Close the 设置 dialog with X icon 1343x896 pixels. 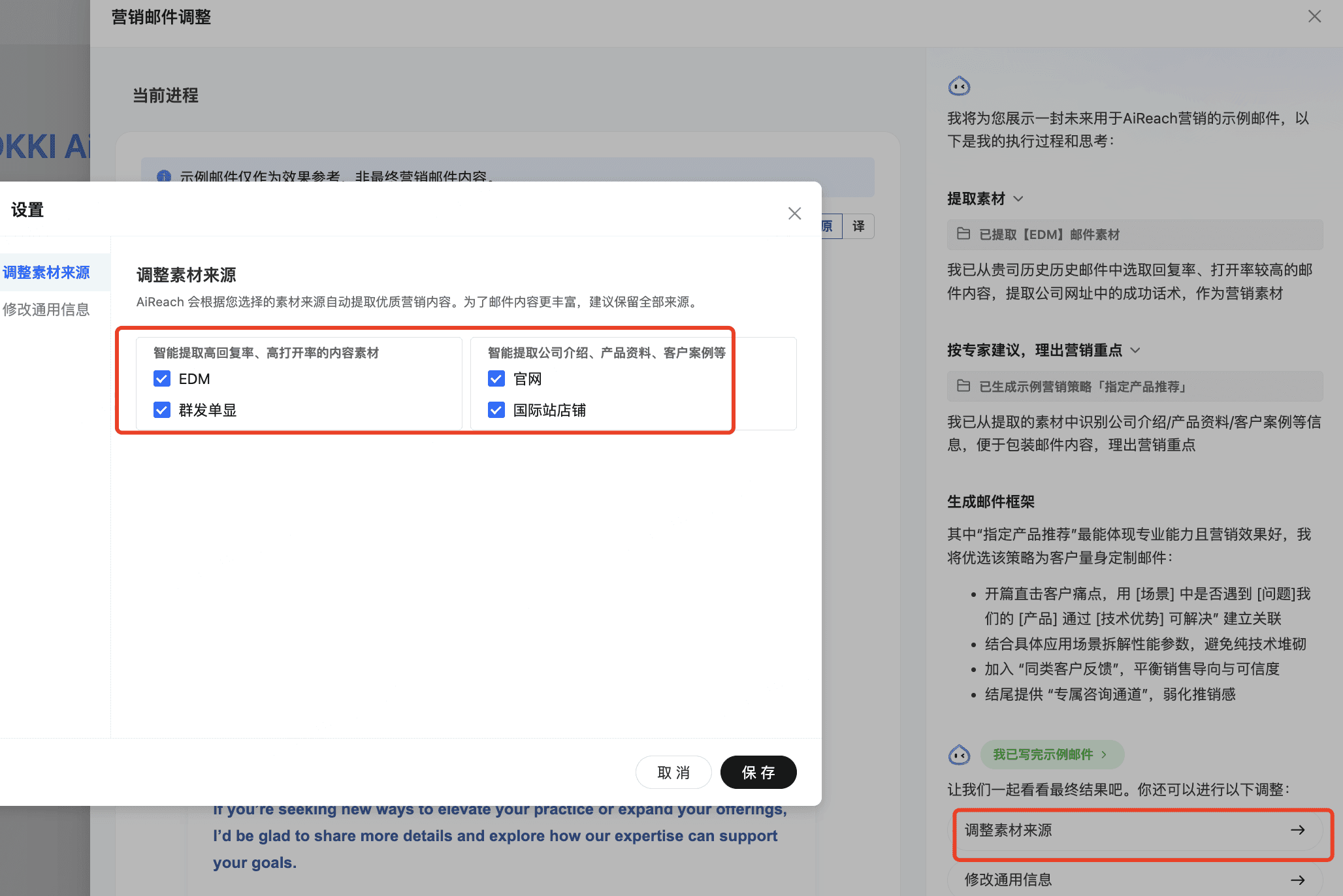794,214
